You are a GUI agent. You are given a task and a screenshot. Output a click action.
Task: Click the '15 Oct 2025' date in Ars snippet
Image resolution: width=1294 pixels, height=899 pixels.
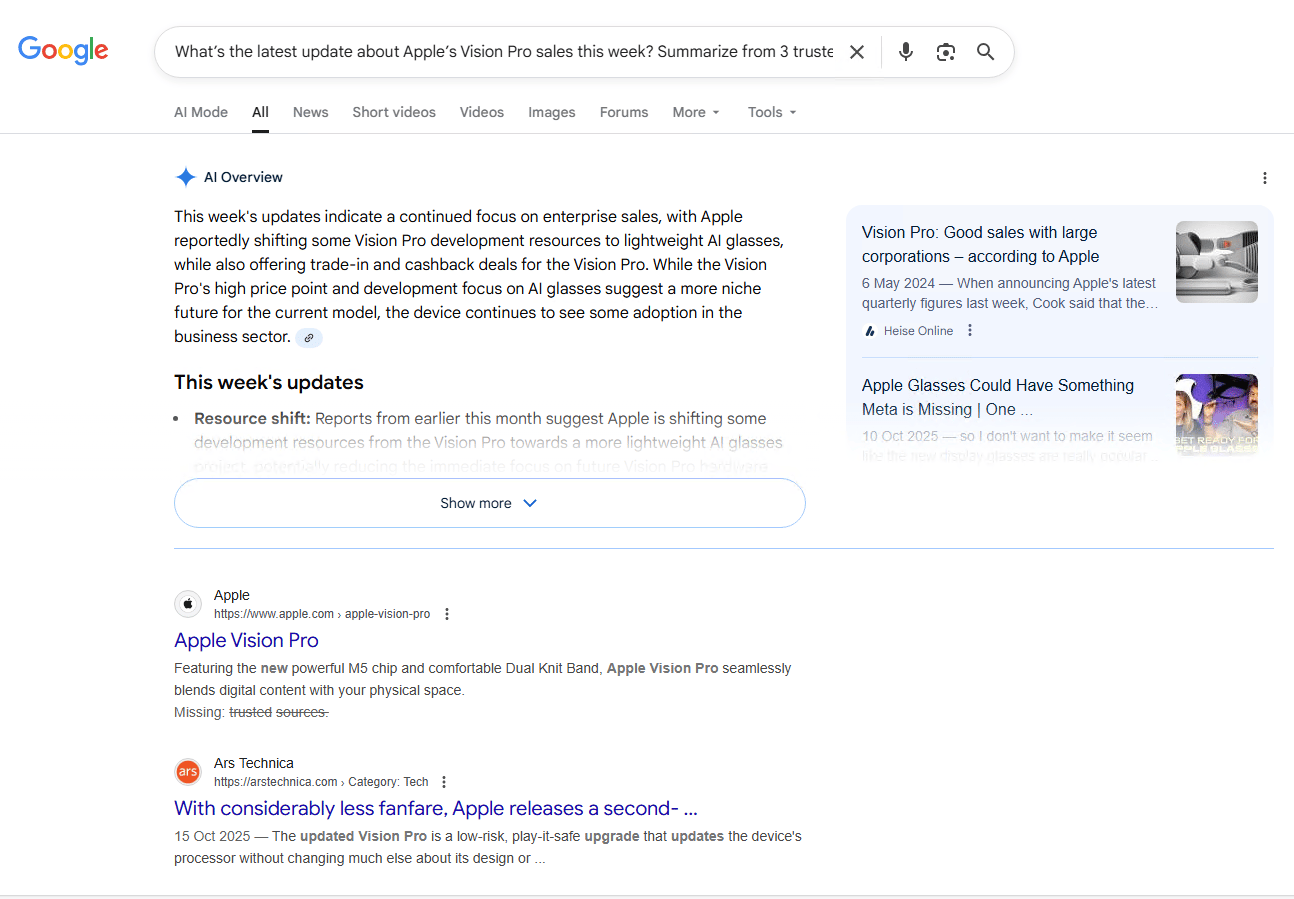coord(212,836)
